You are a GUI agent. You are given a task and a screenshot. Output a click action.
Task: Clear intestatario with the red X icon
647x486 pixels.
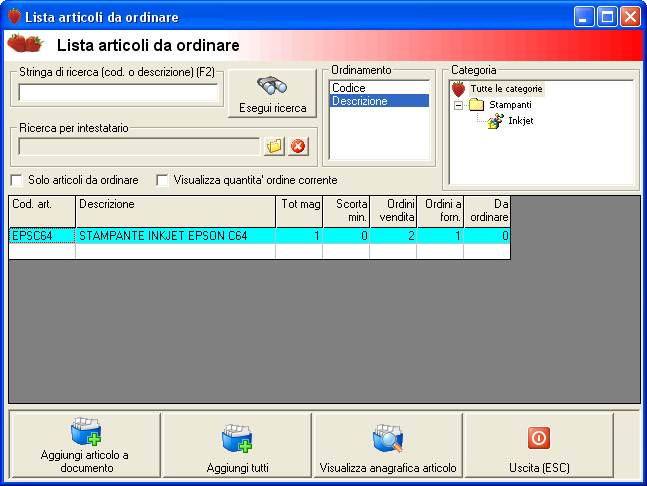(298, 146)
